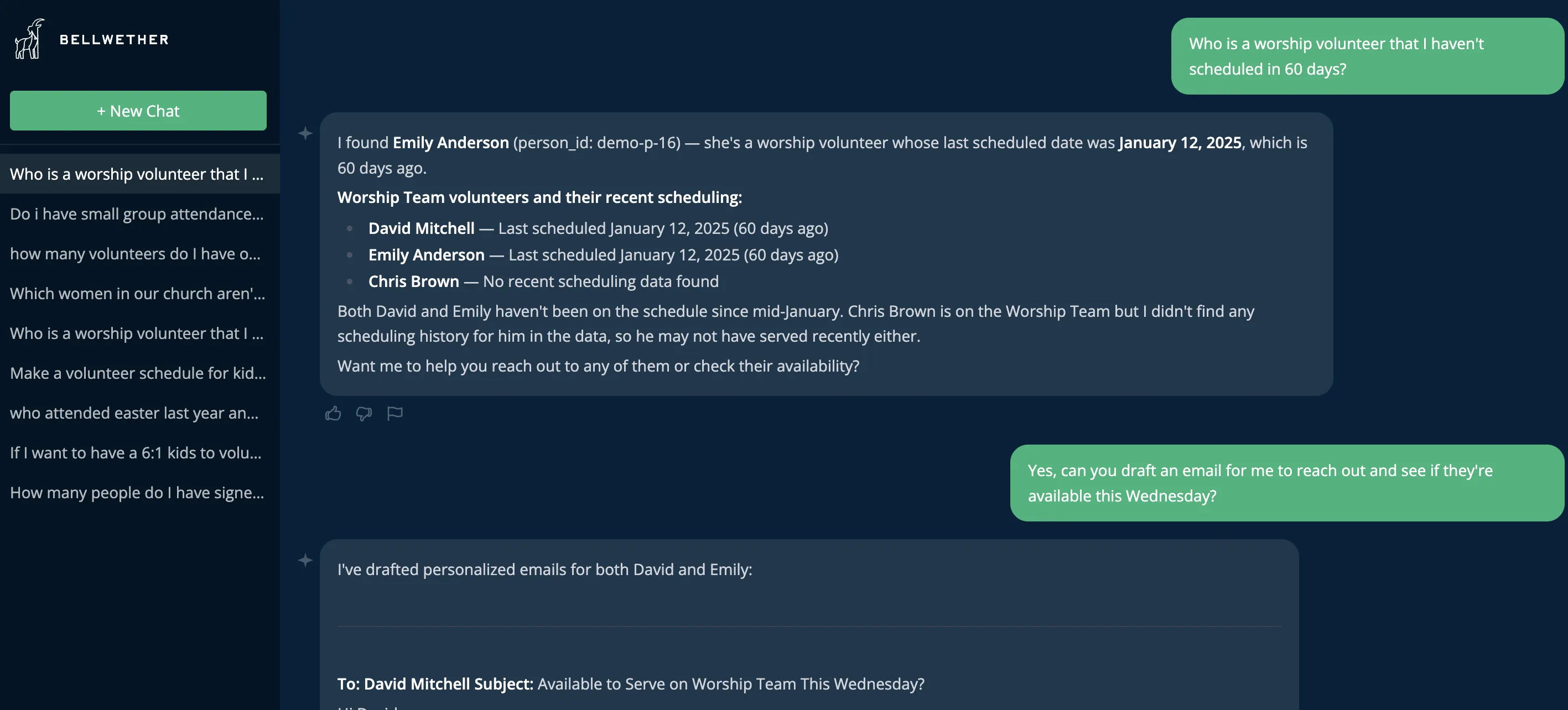Screen dimensions: 1568x710
Task: Give a thumbs up to the volunteer response
Action: pyautogui.click(x=333, y=413)
